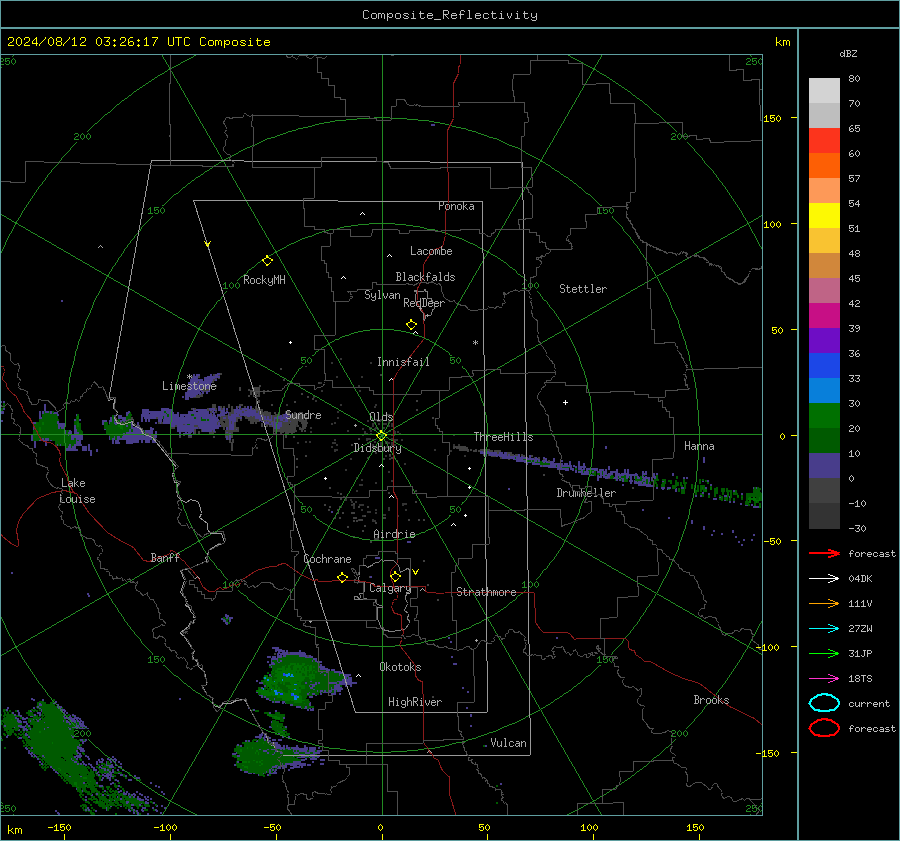Click the Okotoks label
This screenshot has width=900, height=841.
tap(400, 667)
